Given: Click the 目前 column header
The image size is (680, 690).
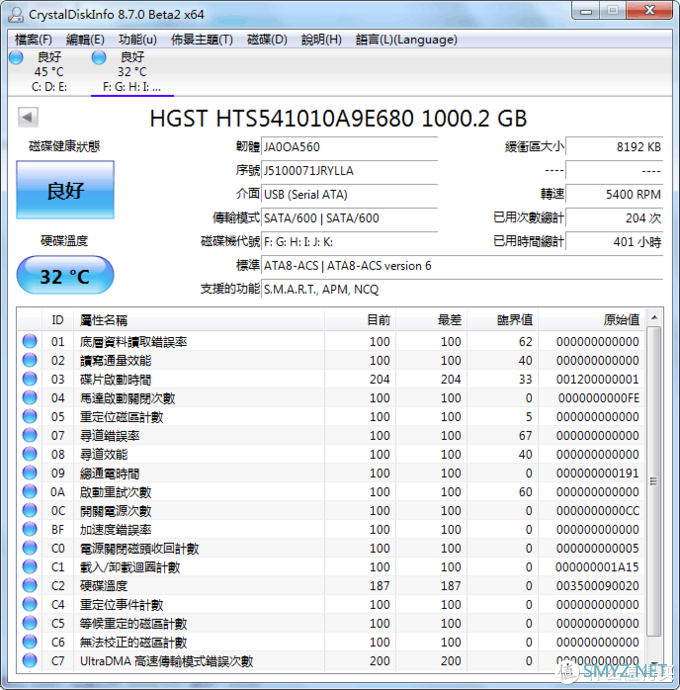Looking at the screenshot, I should 360,320.
